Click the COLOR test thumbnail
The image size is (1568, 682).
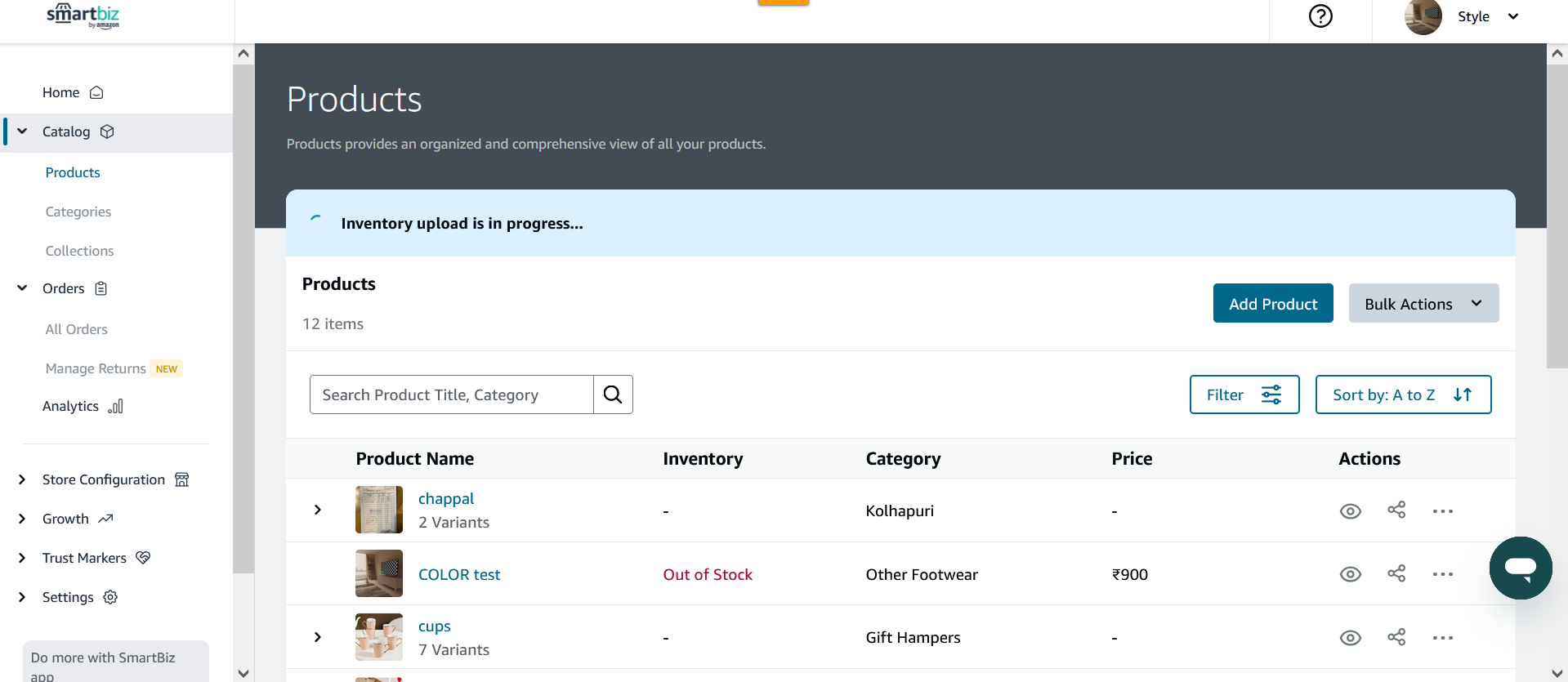(379, 573)
